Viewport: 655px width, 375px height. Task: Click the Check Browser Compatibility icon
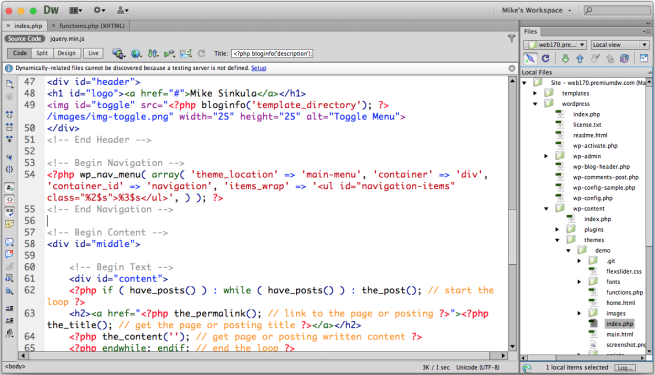tap(186, 53)
